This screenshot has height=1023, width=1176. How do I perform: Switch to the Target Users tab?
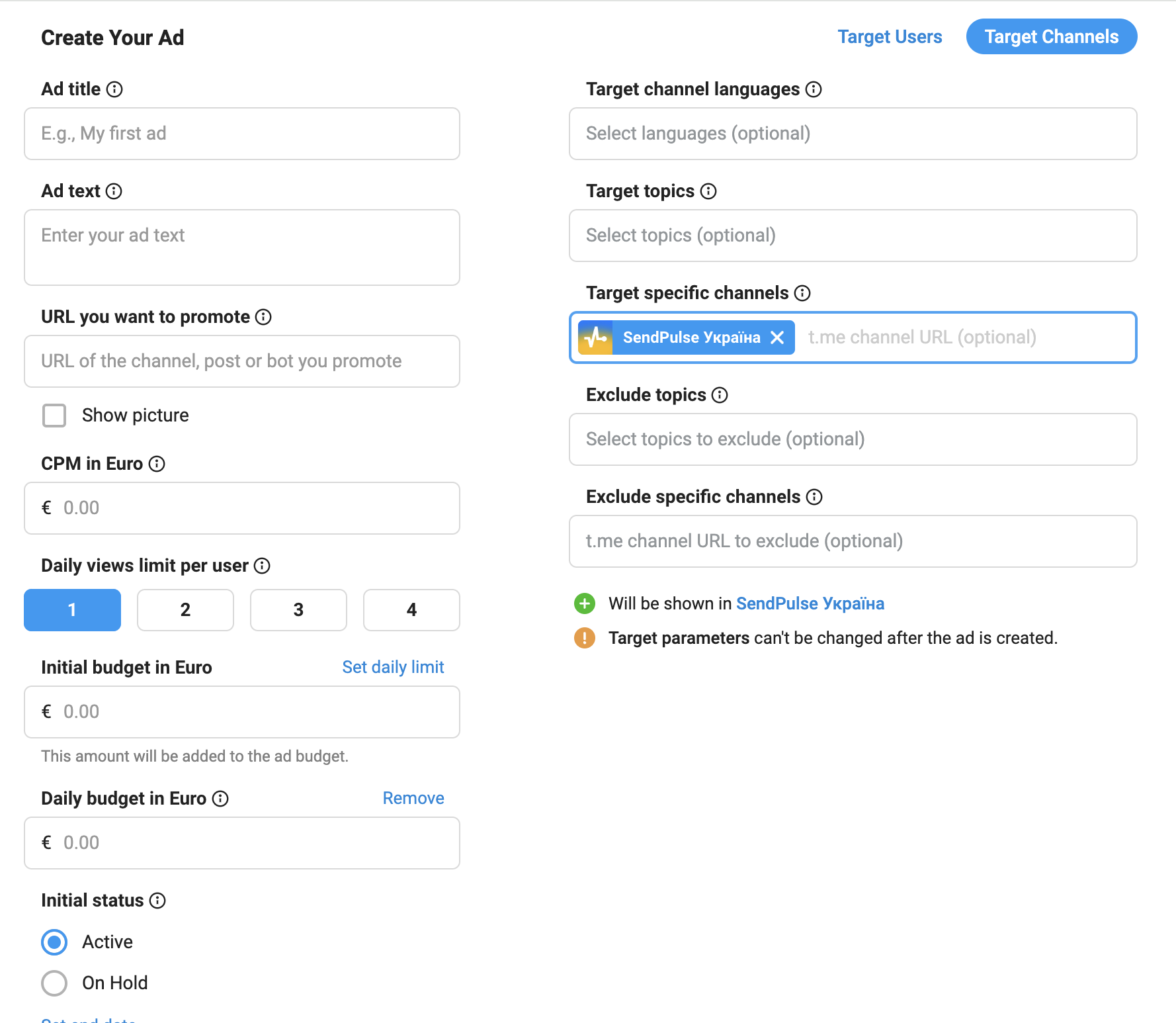(x=890, y=36)
